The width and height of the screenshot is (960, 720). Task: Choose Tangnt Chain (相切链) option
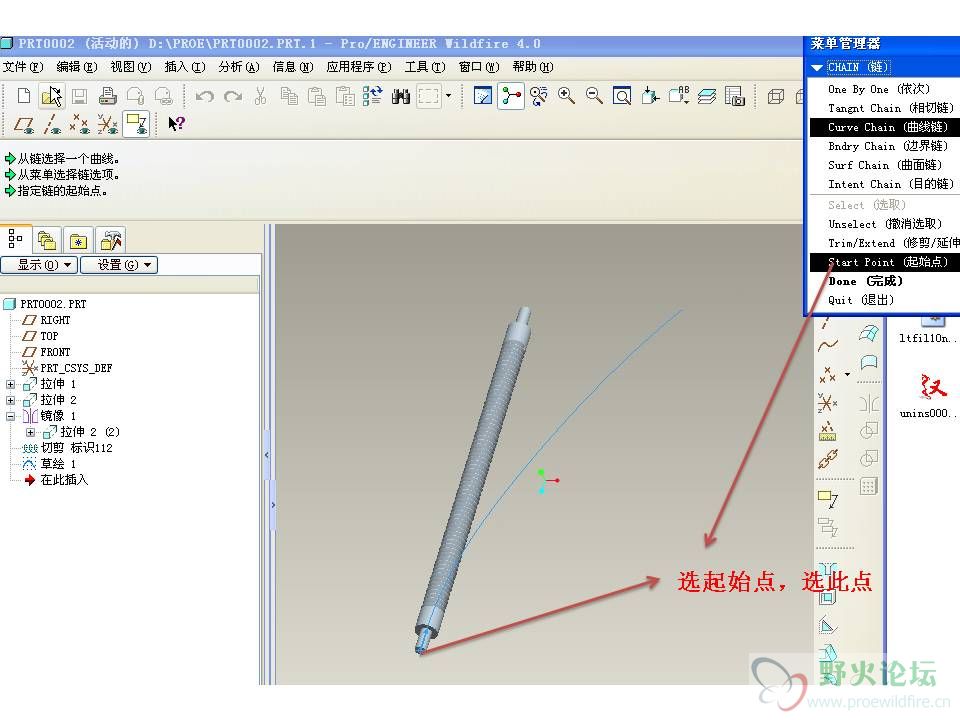[x=890, y=108]
